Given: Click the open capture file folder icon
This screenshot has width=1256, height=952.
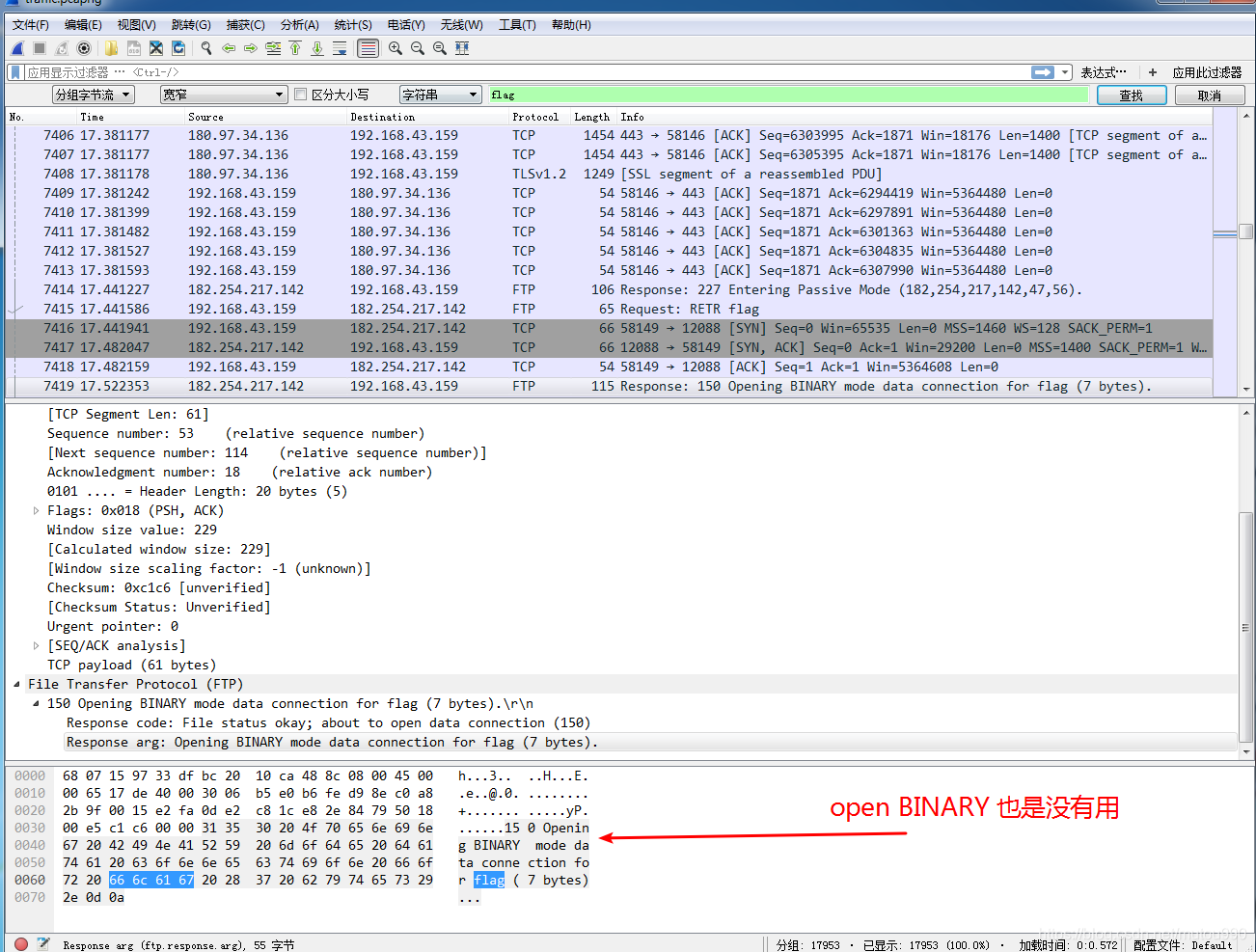Looking at the screenshot, I should point(112,48).
